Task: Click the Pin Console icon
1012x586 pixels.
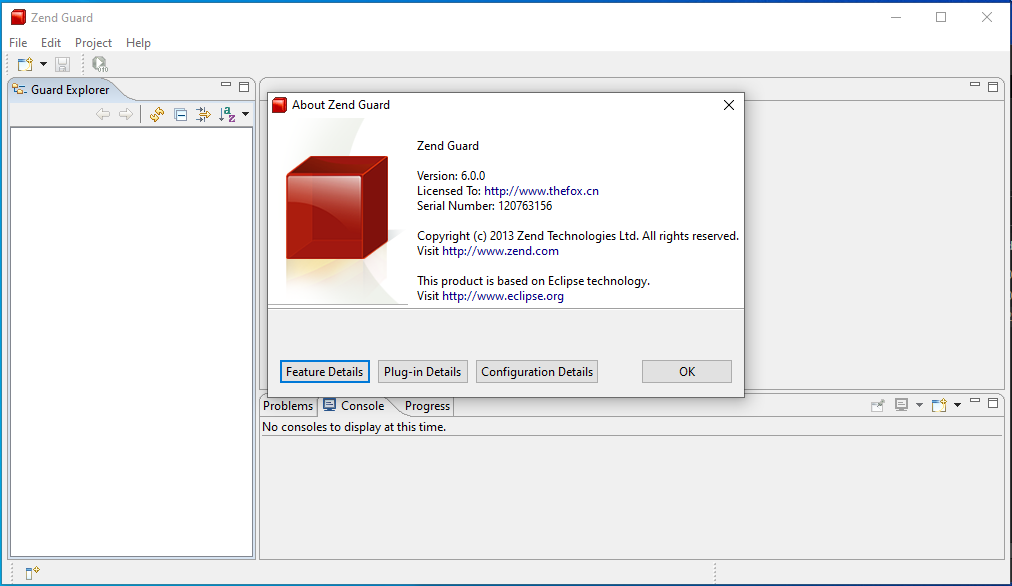Action: click(x=878, y=405)
